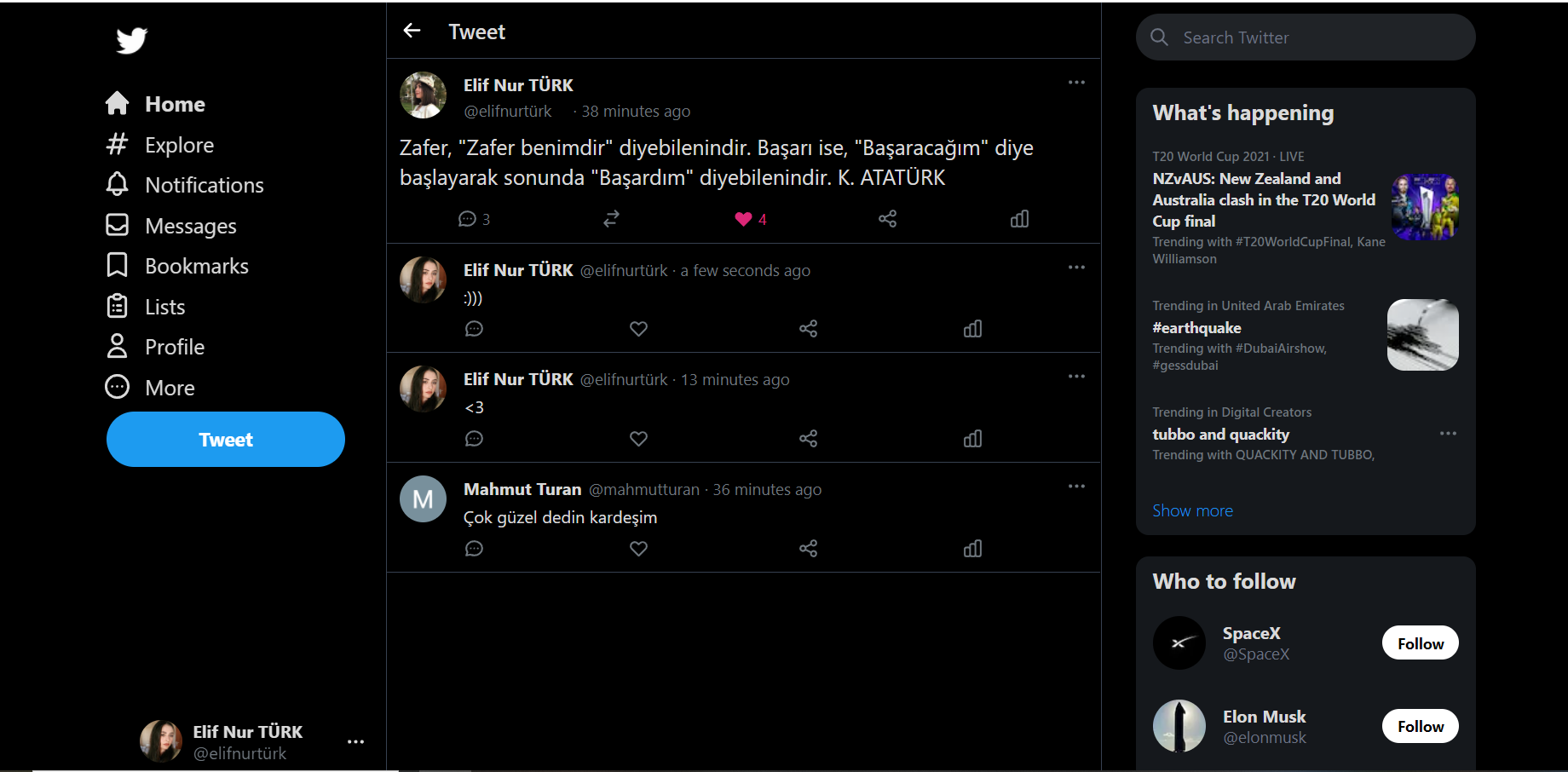The height and width of the screenshot is (772, 1568).
Task: Open the 'tubbo and quackity' trend
Action: tap(1220, 435)
